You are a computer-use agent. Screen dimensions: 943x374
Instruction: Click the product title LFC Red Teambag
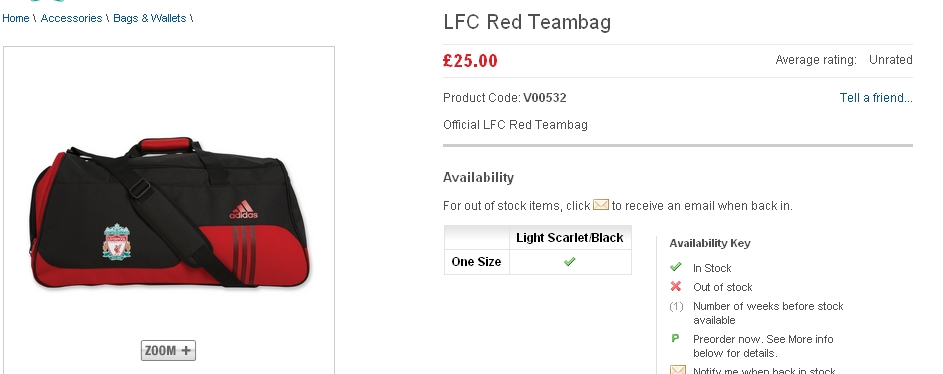tap(527, 22)
